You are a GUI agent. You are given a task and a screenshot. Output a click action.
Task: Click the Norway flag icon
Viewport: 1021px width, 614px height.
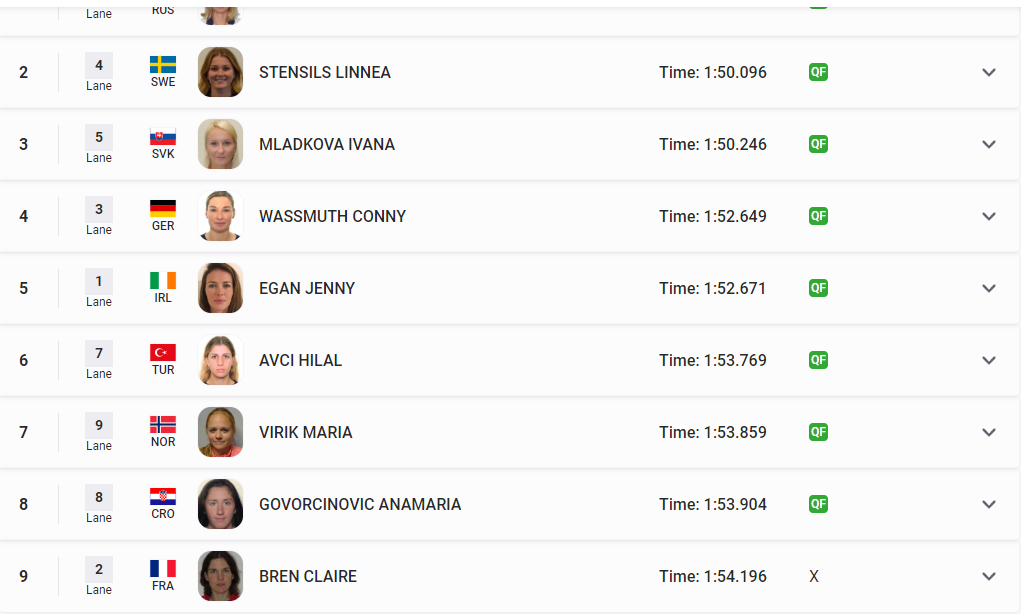[x=163, y=425]
